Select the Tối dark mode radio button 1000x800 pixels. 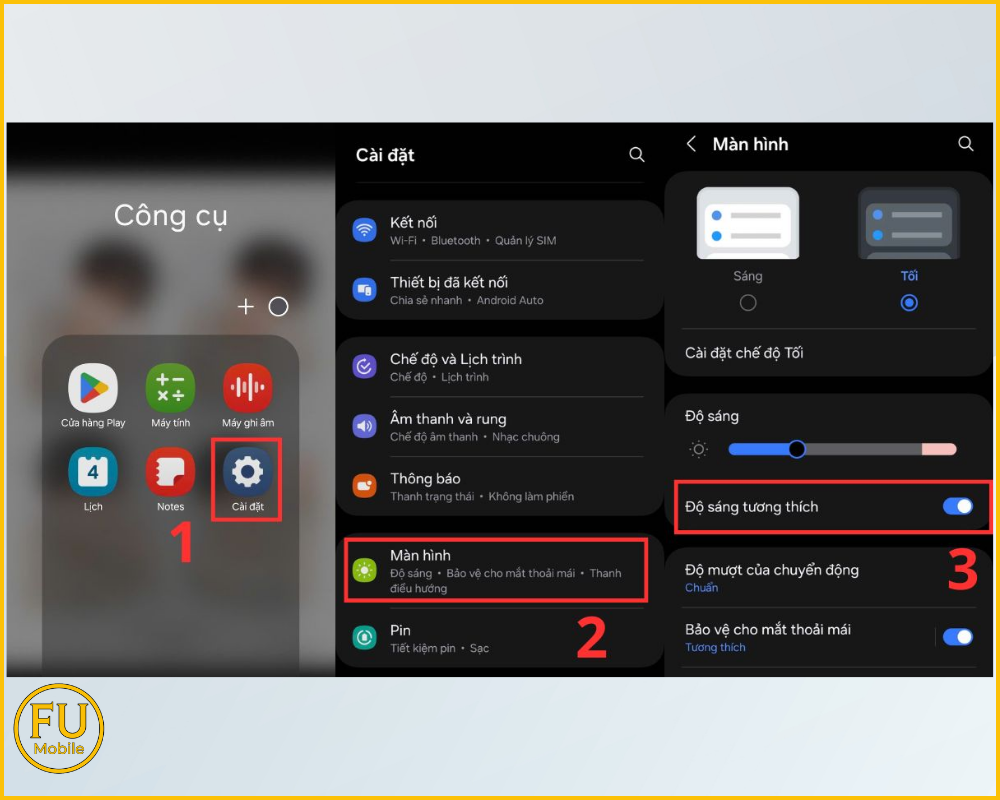coord(909,302)
